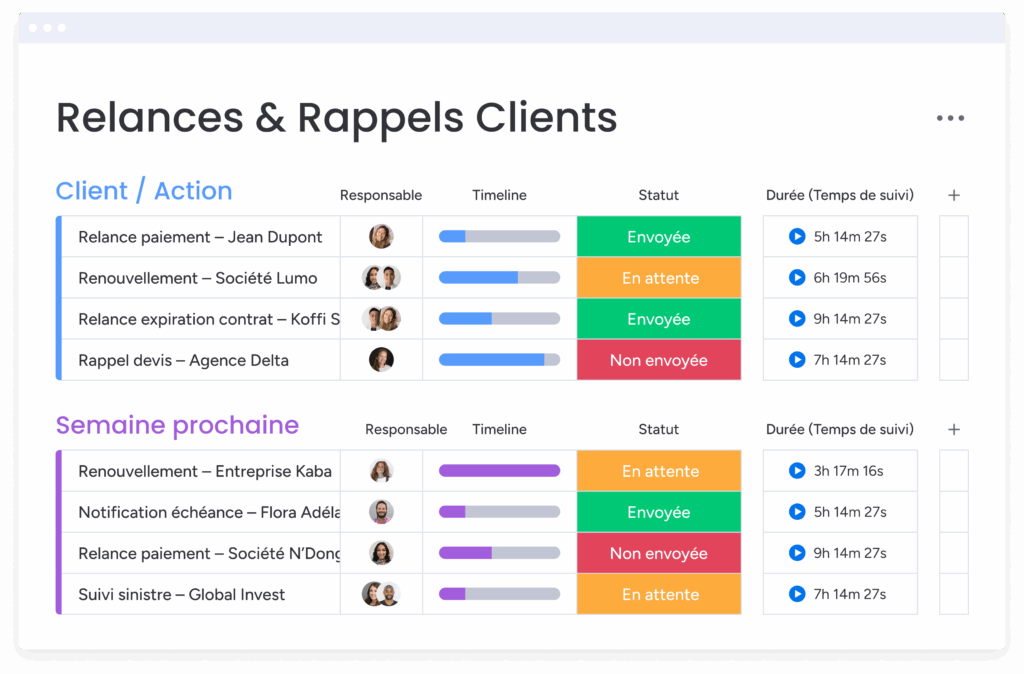Open item Relance paiement – Jean Dupont
The width and height of the screenshot is (1024, 674).
click(200, 237)
